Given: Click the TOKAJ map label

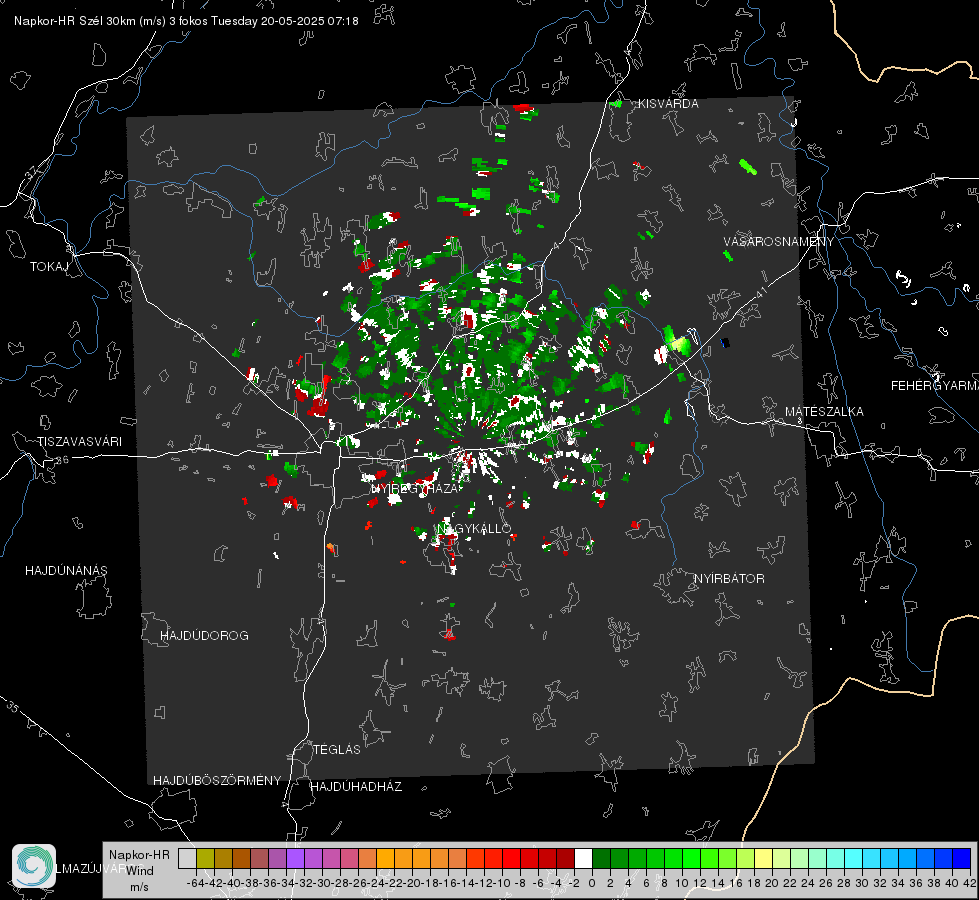Looking at the screenshot, I should 49,267.
